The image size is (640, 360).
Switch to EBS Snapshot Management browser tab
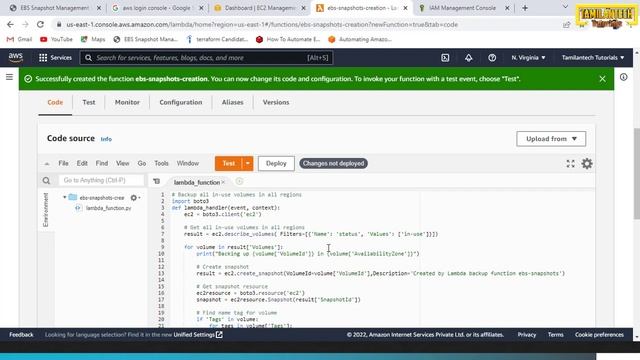point(54,8)
